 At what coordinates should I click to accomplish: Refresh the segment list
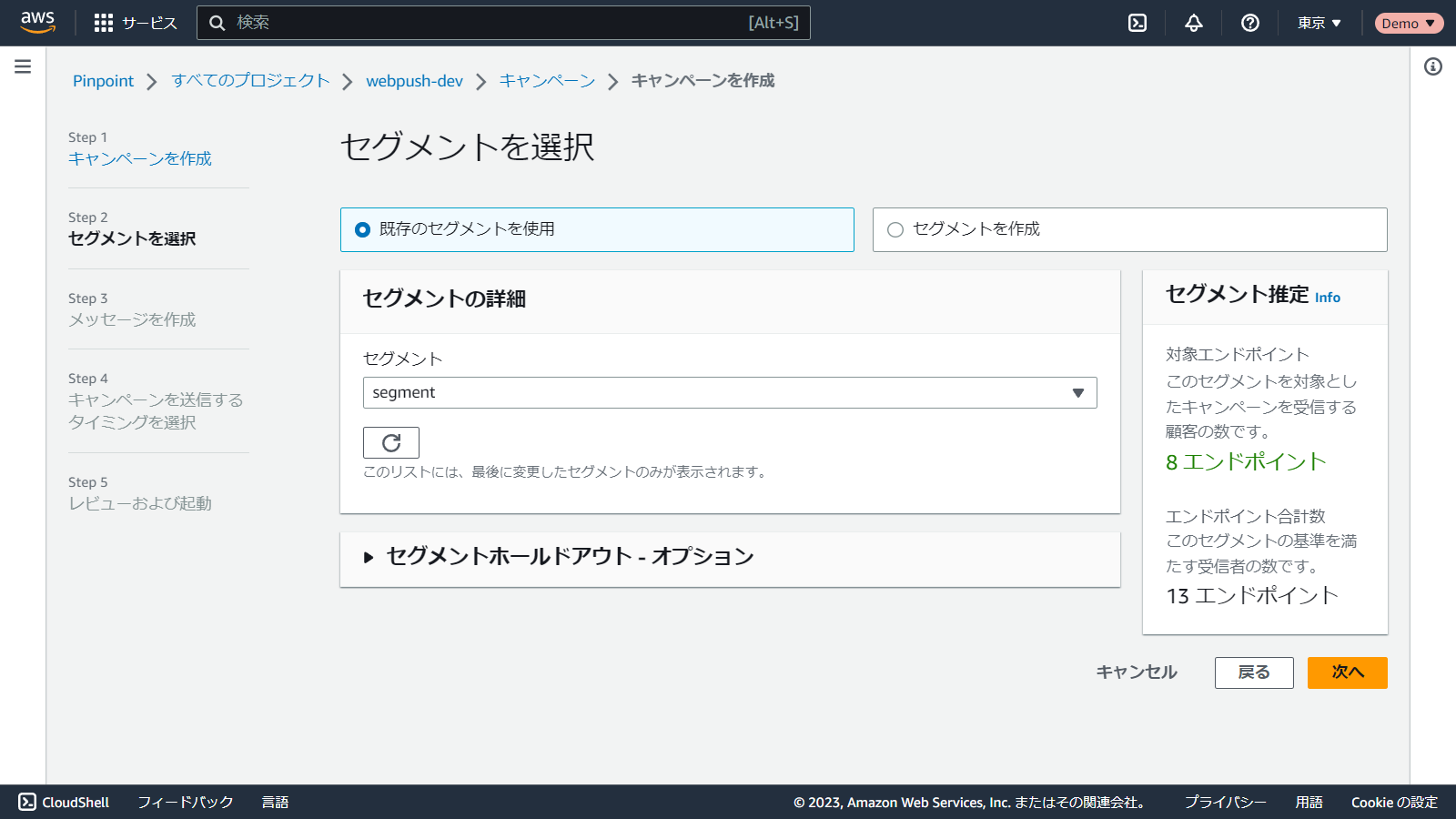391,442
